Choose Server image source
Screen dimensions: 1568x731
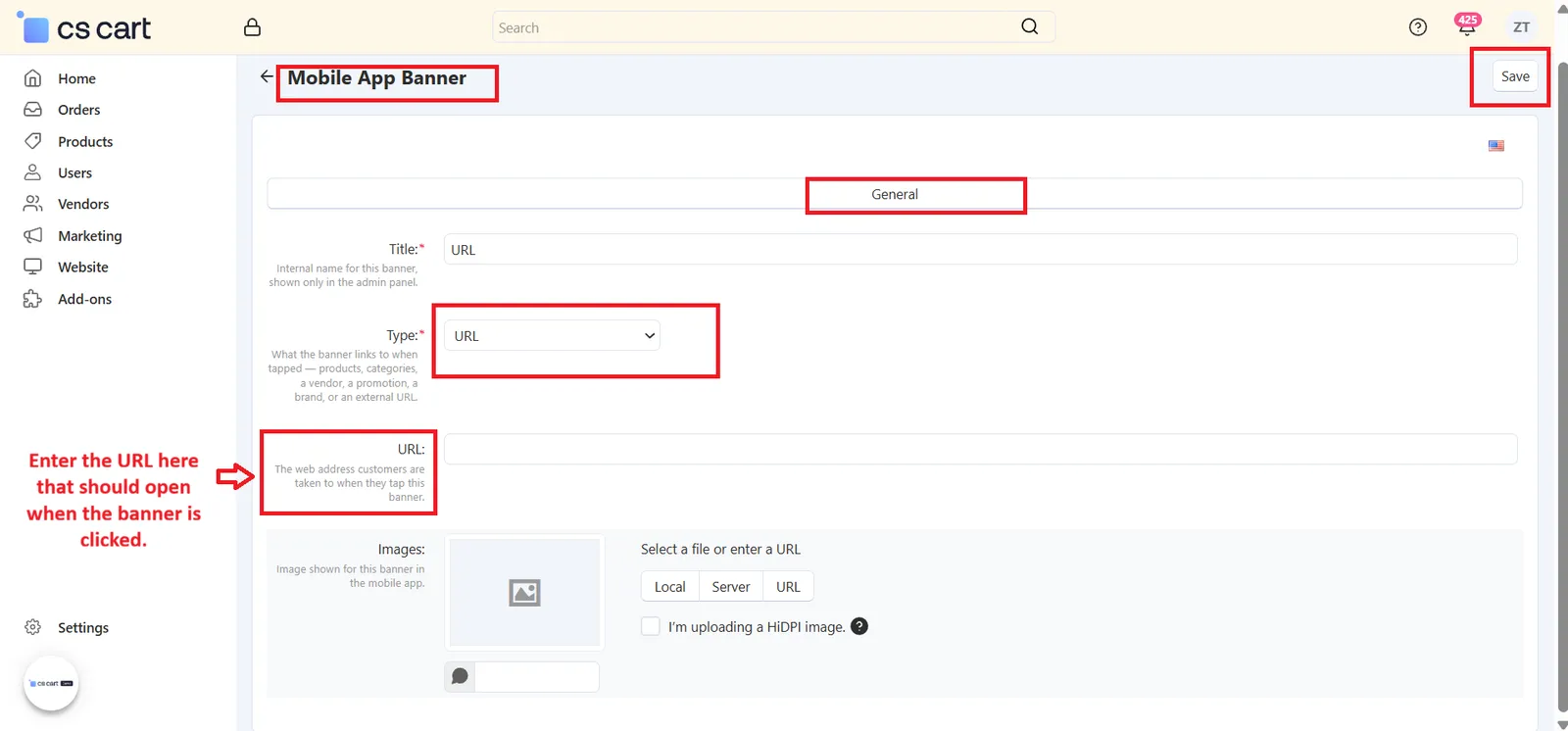730,587
